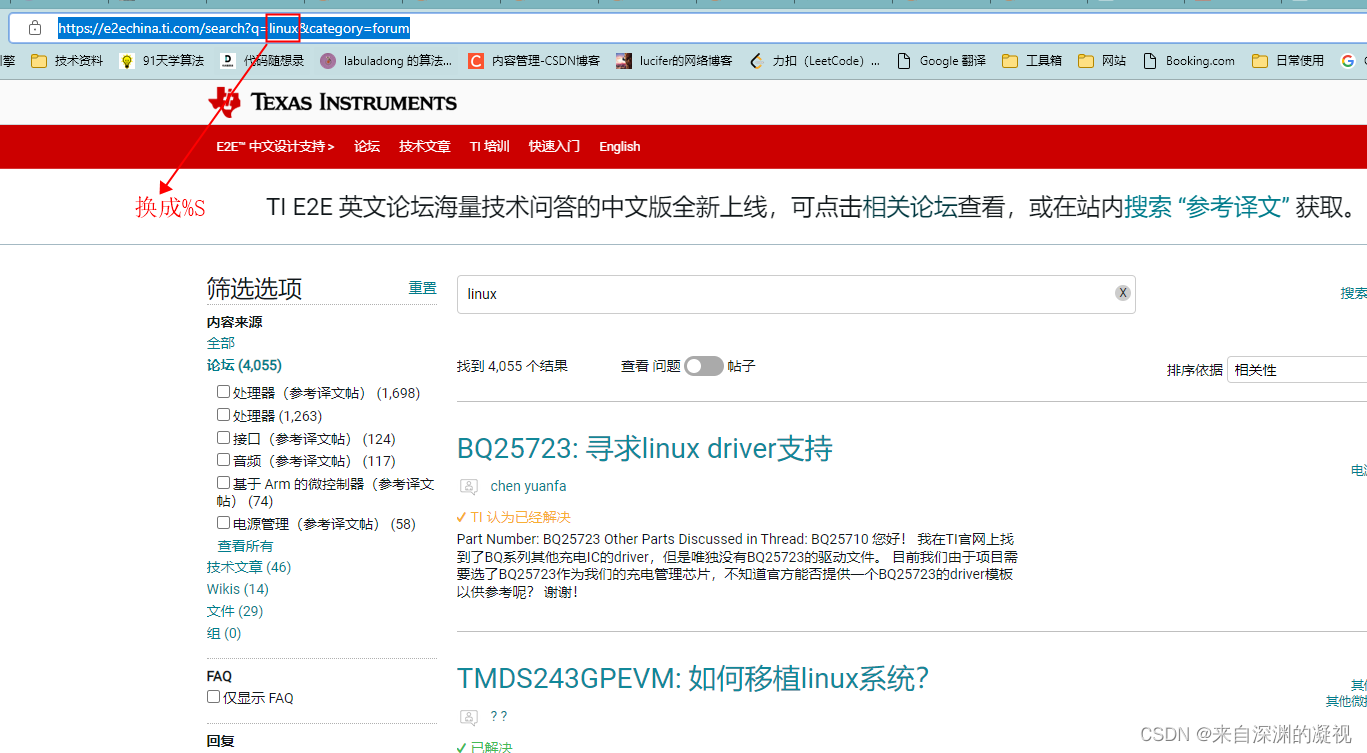
Task: Open Booking.com bookmark
Action: click(x=1188, y=61)
